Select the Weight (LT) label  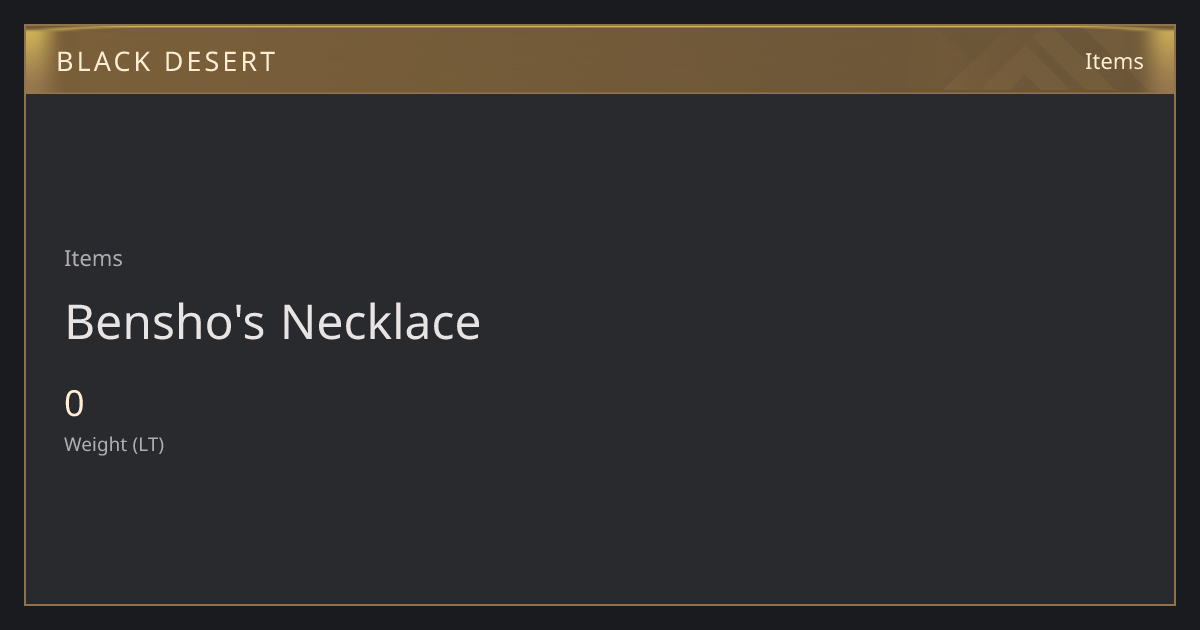[114, 444]
